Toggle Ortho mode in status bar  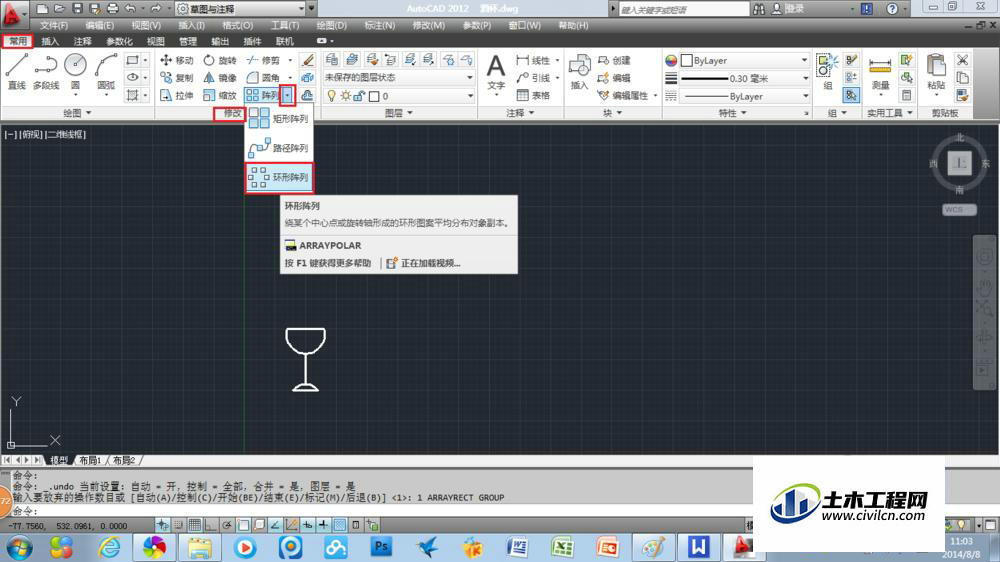click(x=210, y=525)
